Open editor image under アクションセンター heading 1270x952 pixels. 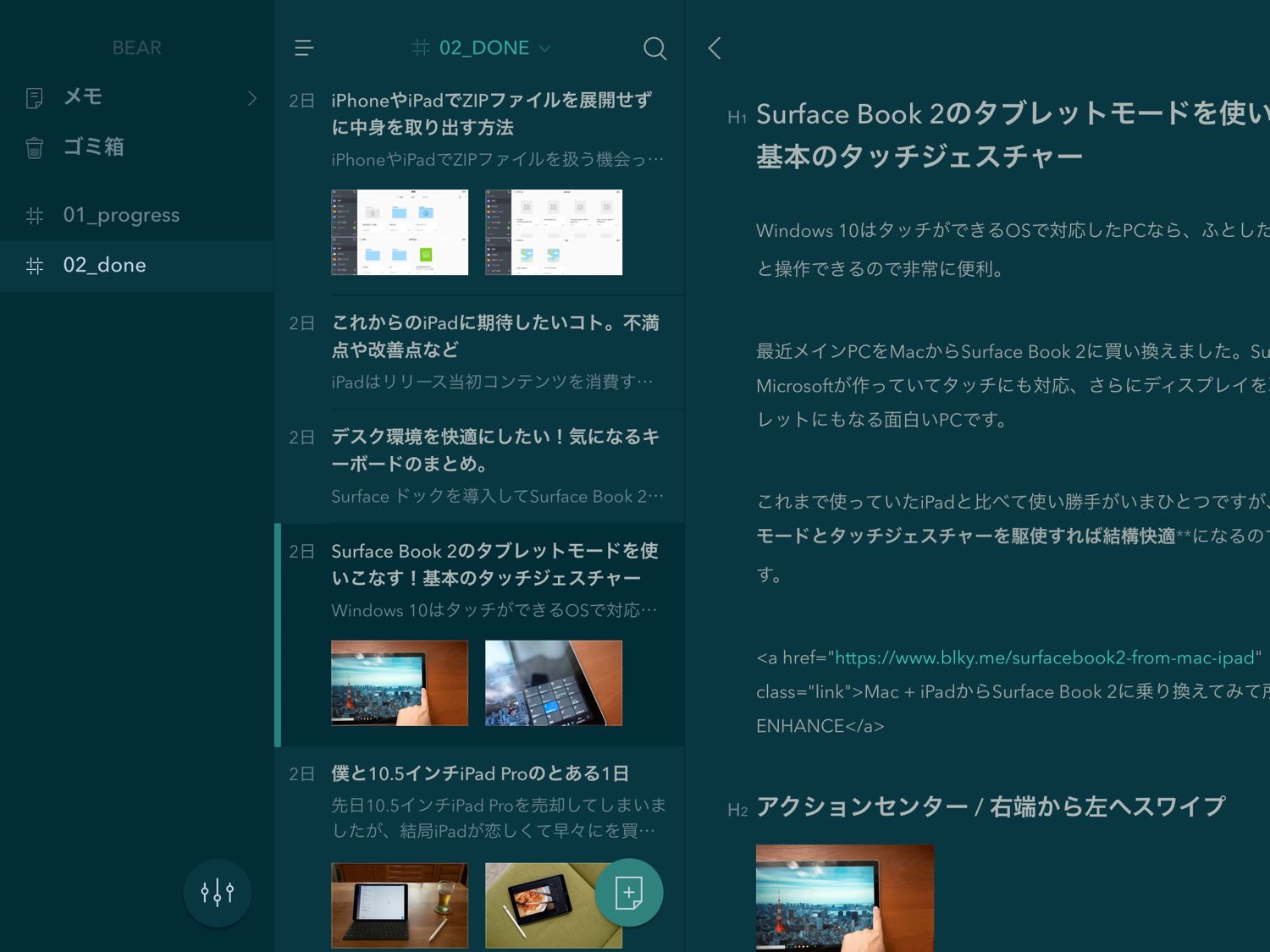[845, 898]
